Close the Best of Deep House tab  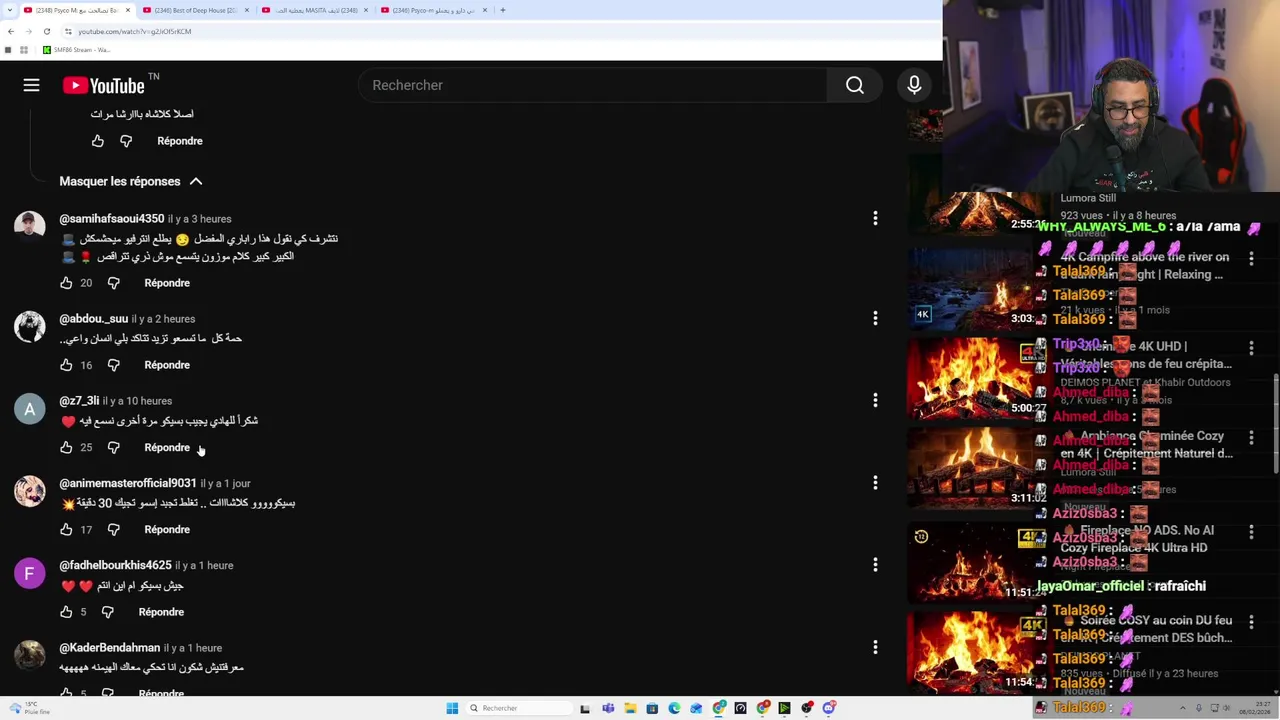point(246,10)
